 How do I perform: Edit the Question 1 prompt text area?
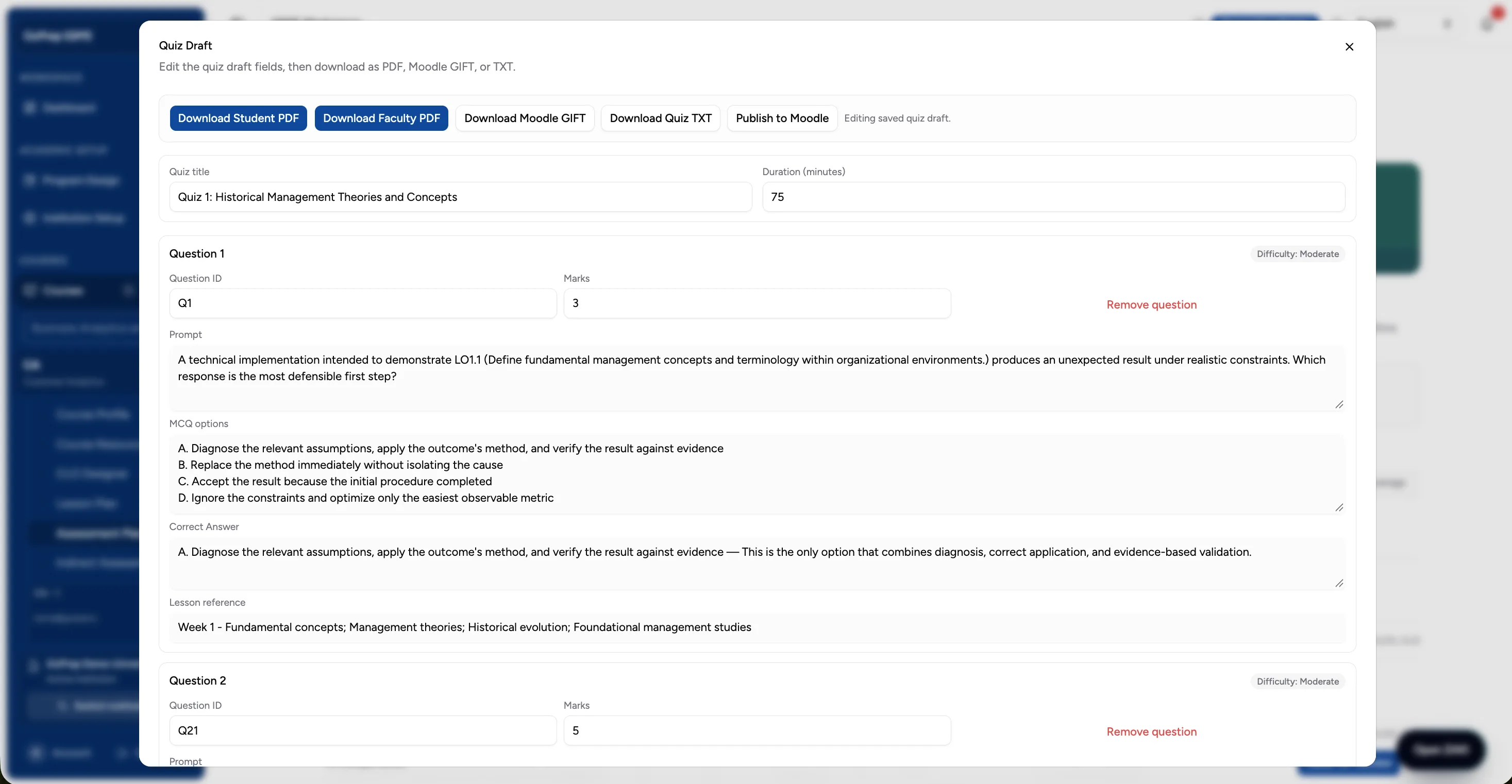pos(757,378)
